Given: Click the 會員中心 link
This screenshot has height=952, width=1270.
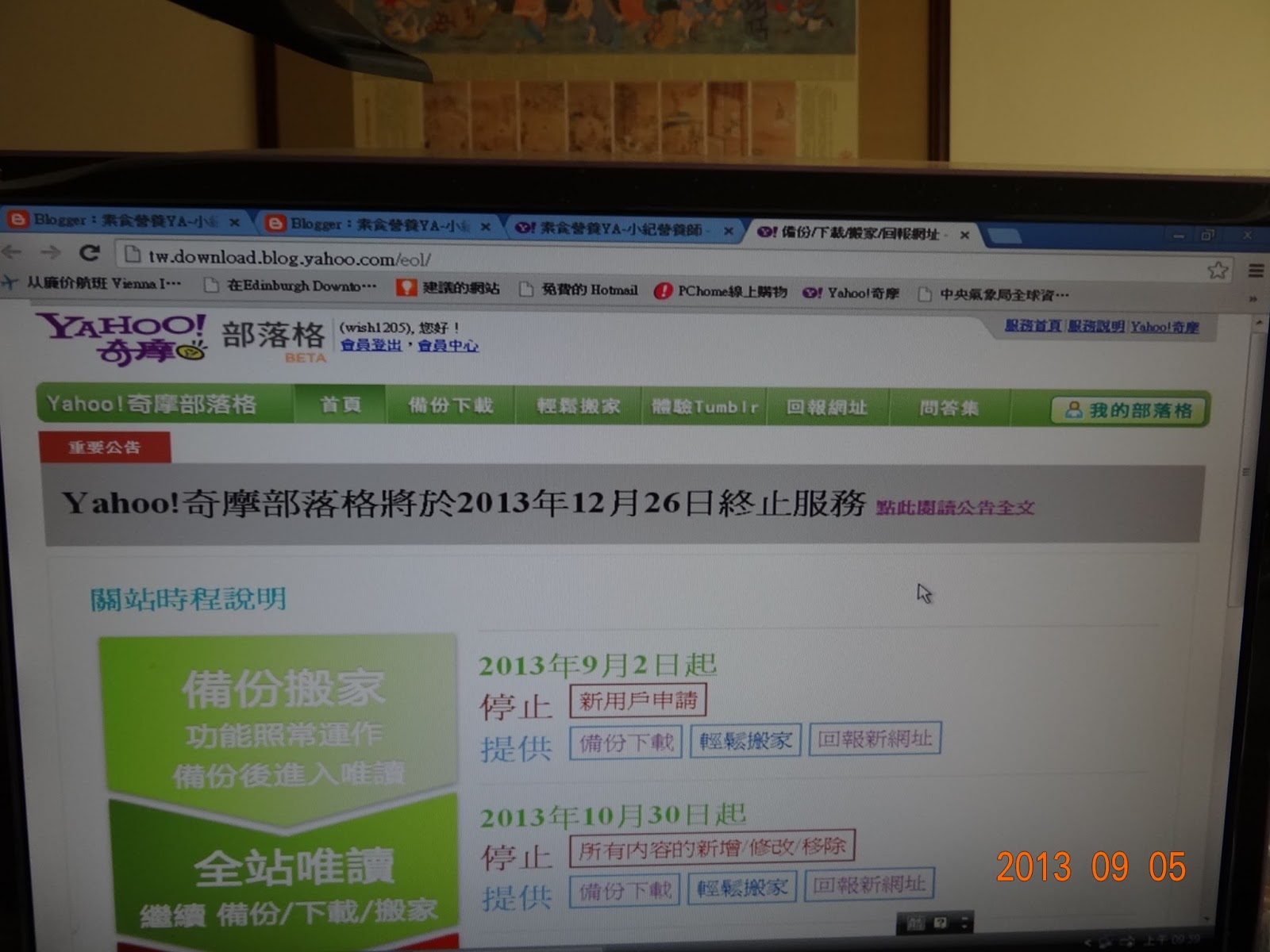Looking at the screenshot, I should [x=448, y=345].
